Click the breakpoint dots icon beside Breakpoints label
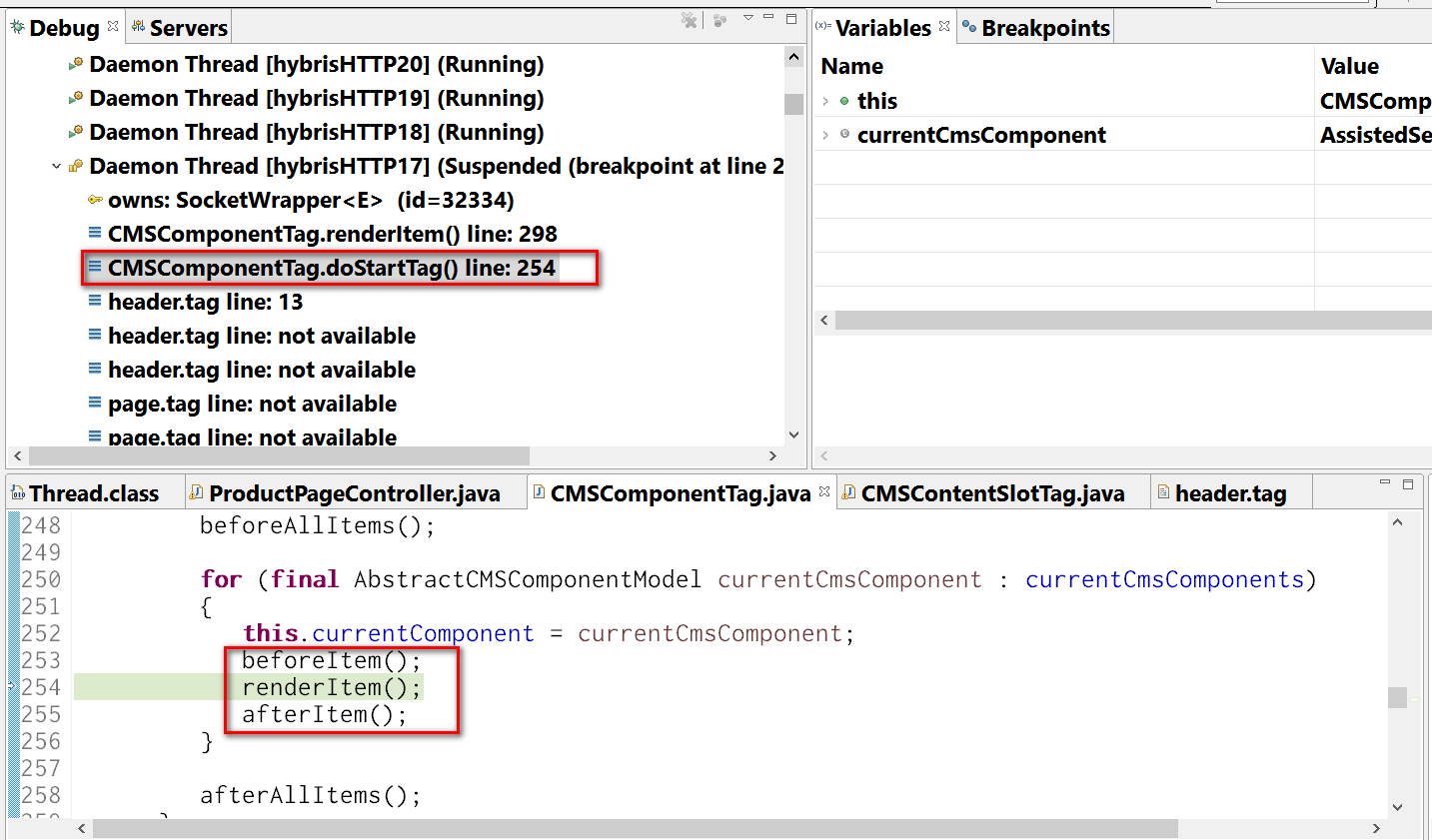 (968, 27)
